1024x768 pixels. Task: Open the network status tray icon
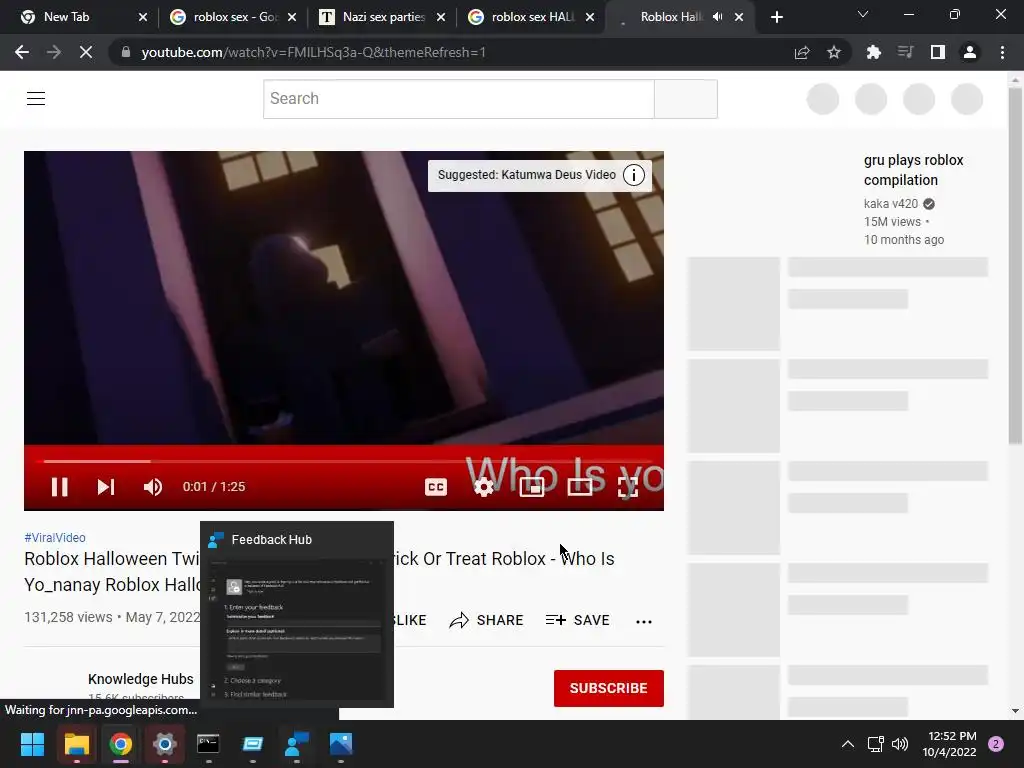point(875,744)
